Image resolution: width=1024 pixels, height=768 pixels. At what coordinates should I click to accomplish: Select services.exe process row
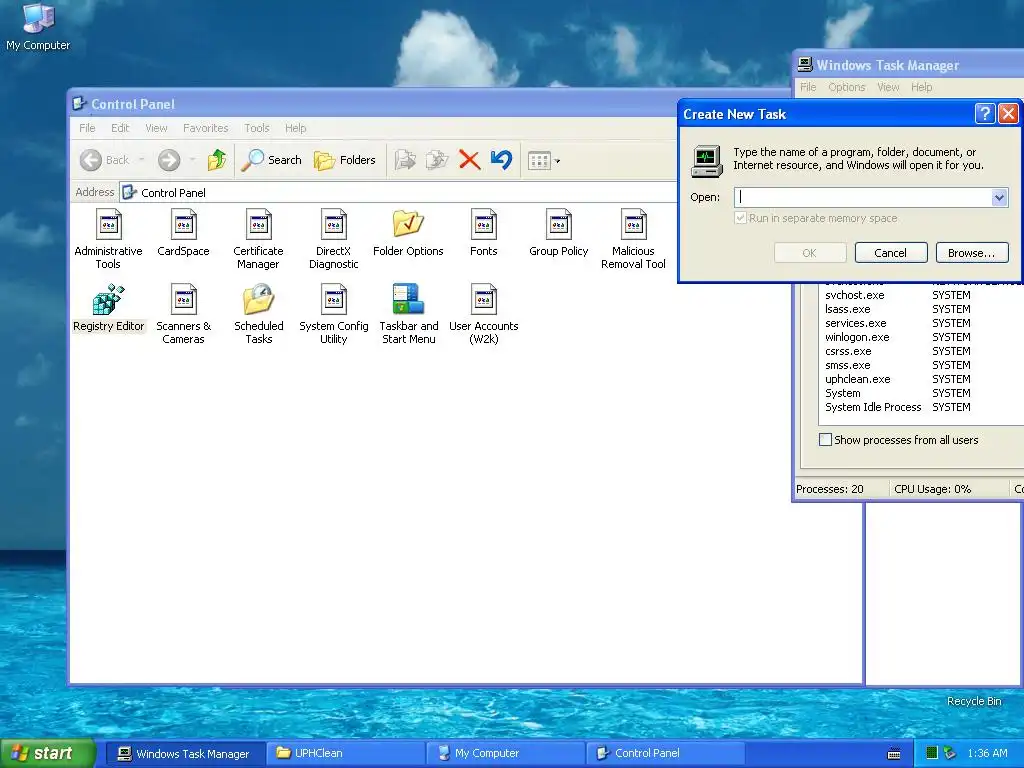pos(856,323)
